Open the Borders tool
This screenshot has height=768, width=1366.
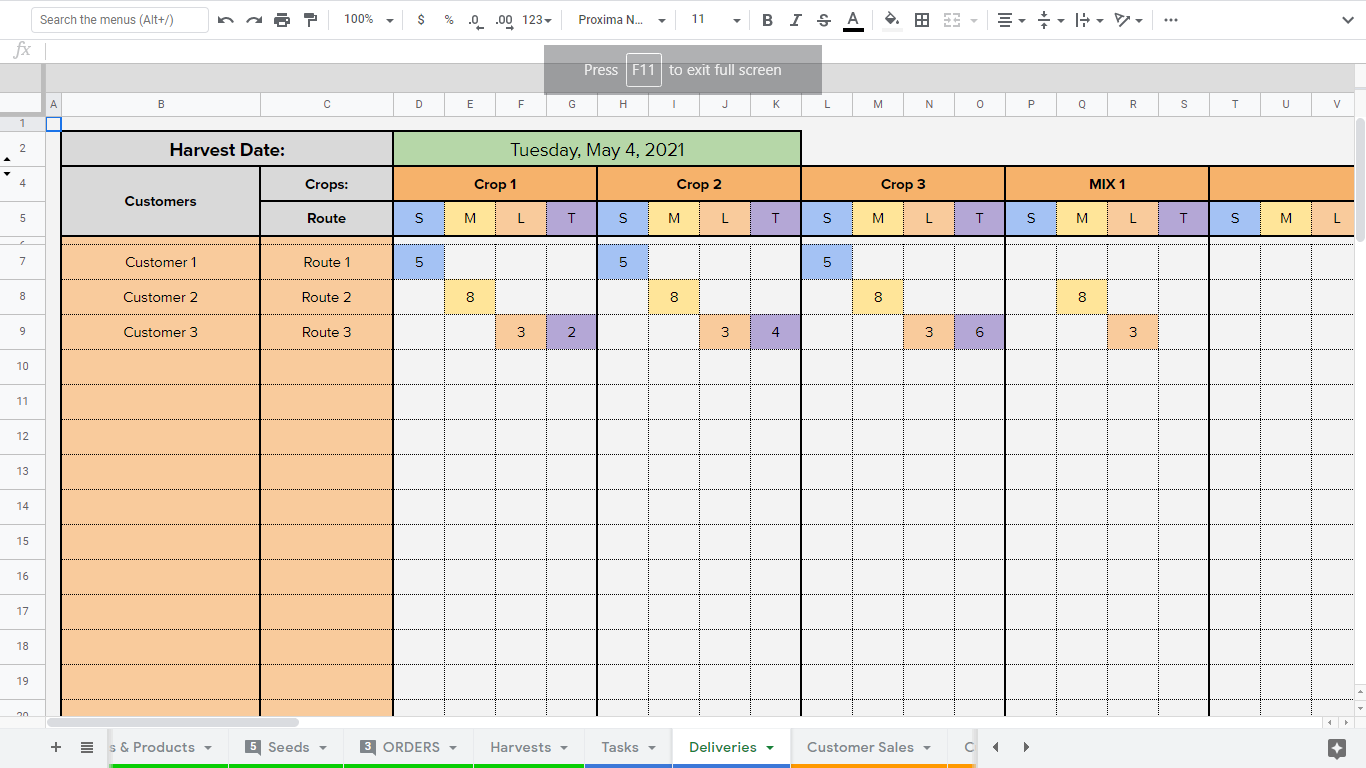922,20
